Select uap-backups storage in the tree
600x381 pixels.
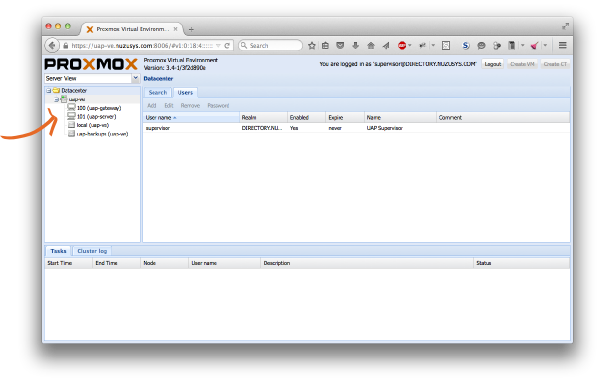102,134
